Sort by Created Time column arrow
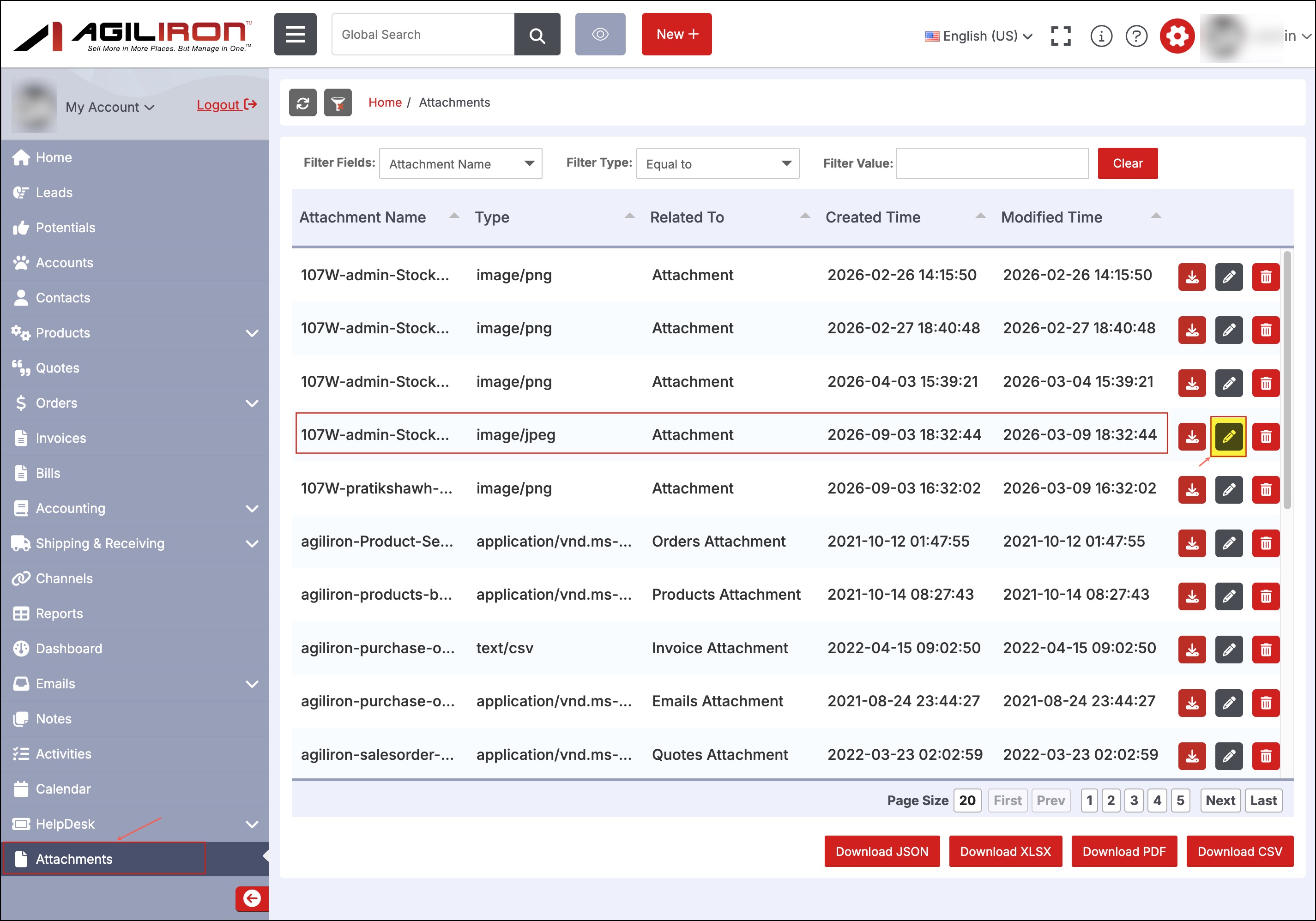The width and height of the screenshot is (1316, 921). tap(980, 216)
